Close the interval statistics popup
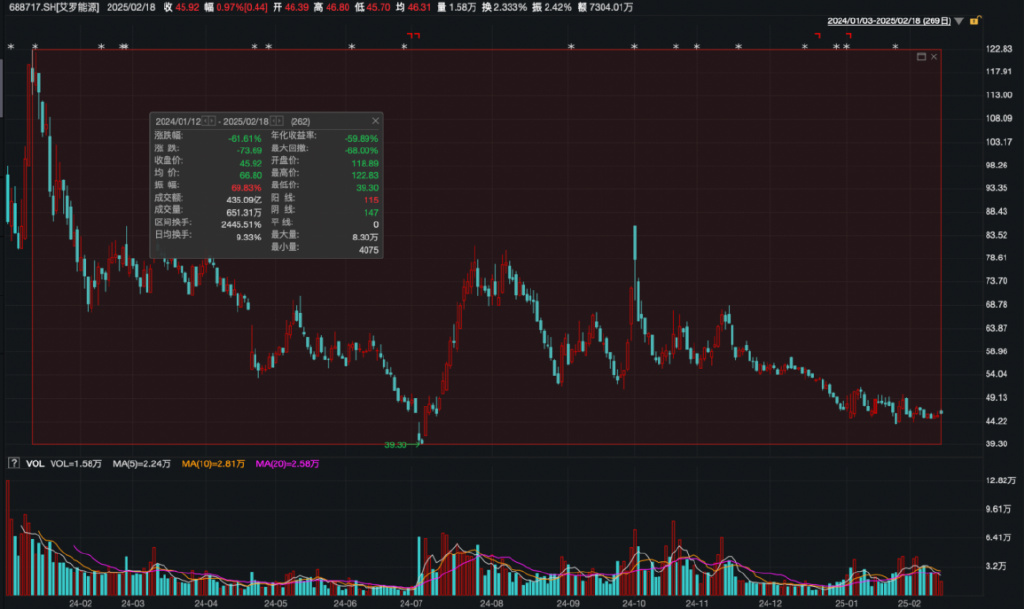This screenshot has height=609, width=1024. pos(375,120)
